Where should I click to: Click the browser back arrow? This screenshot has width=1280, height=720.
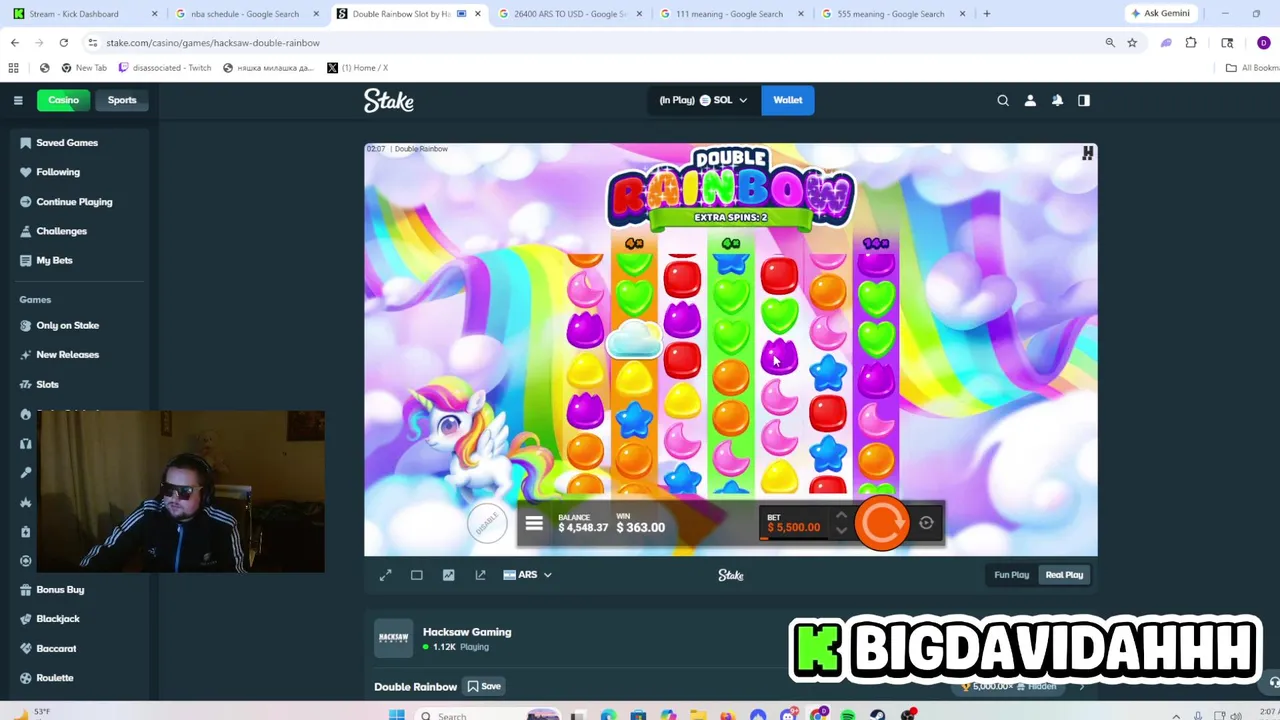tap(14, 43)
